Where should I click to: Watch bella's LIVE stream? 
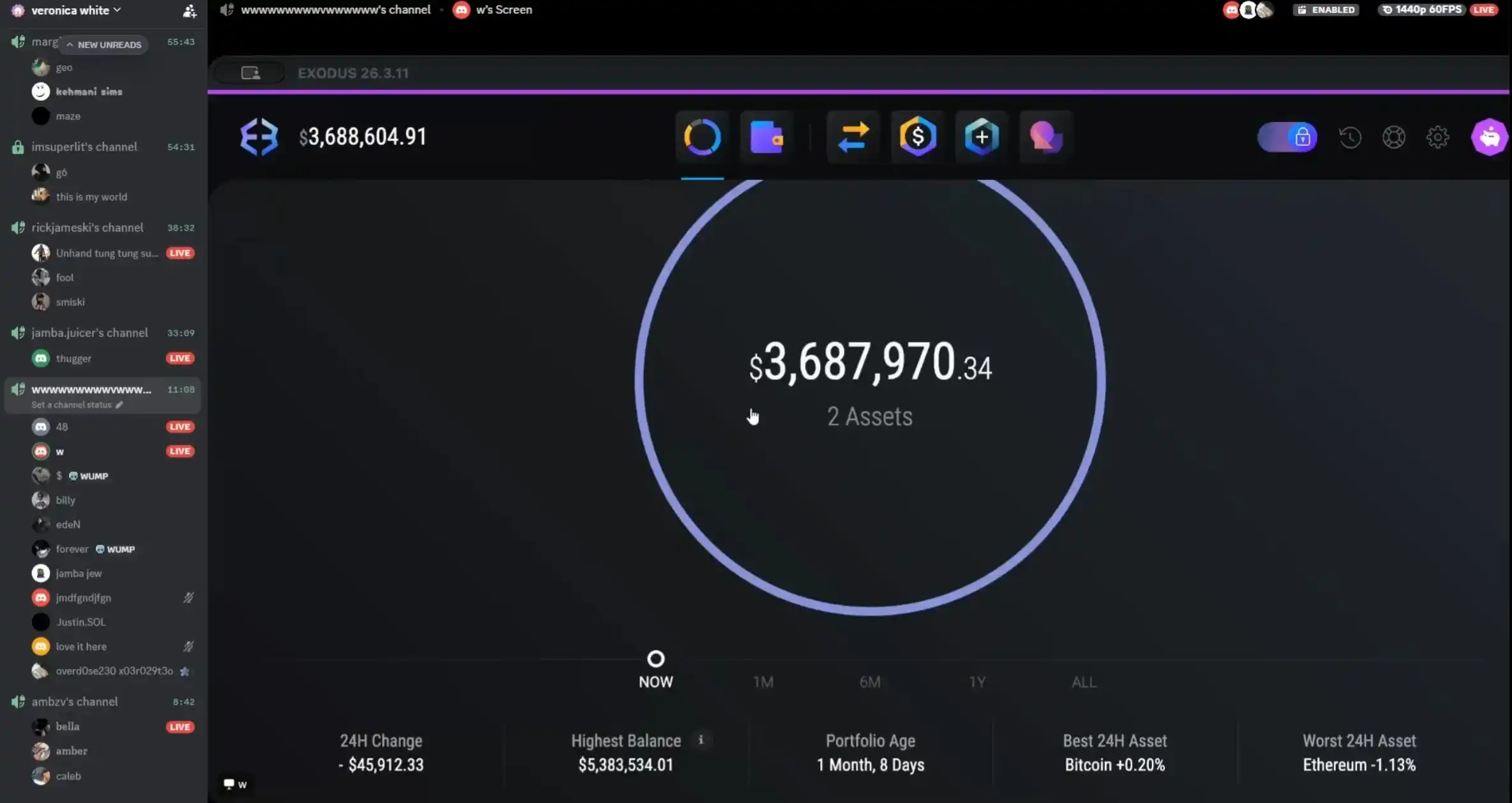179,726
